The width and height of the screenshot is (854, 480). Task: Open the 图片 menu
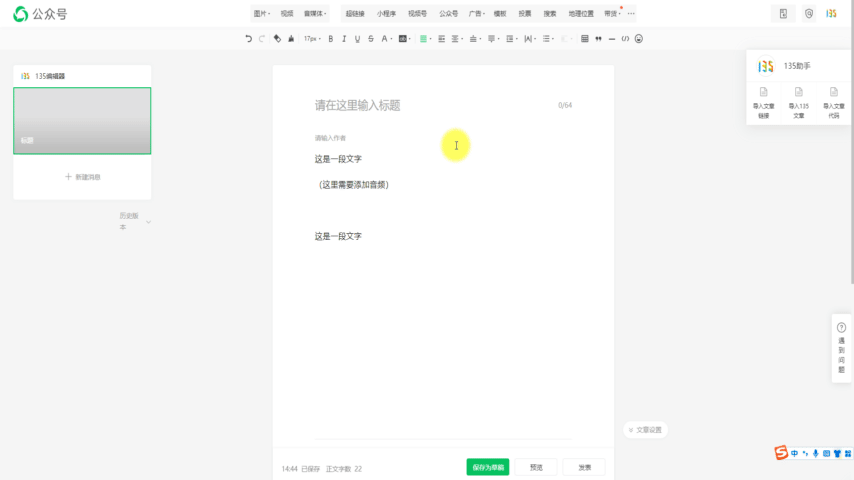tap(262, 14)
